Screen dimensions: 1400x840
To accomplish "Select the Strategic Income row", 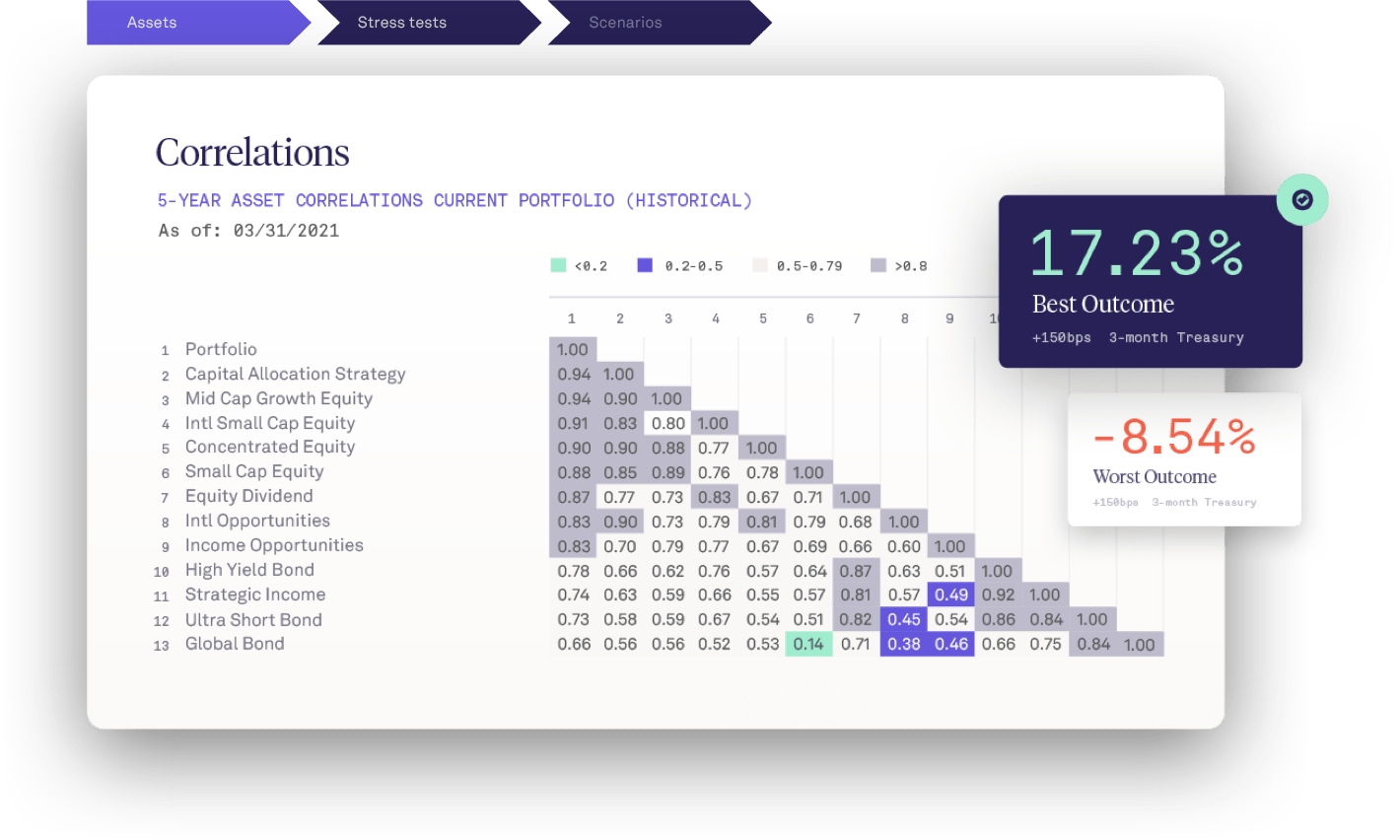I will [255, 595].
